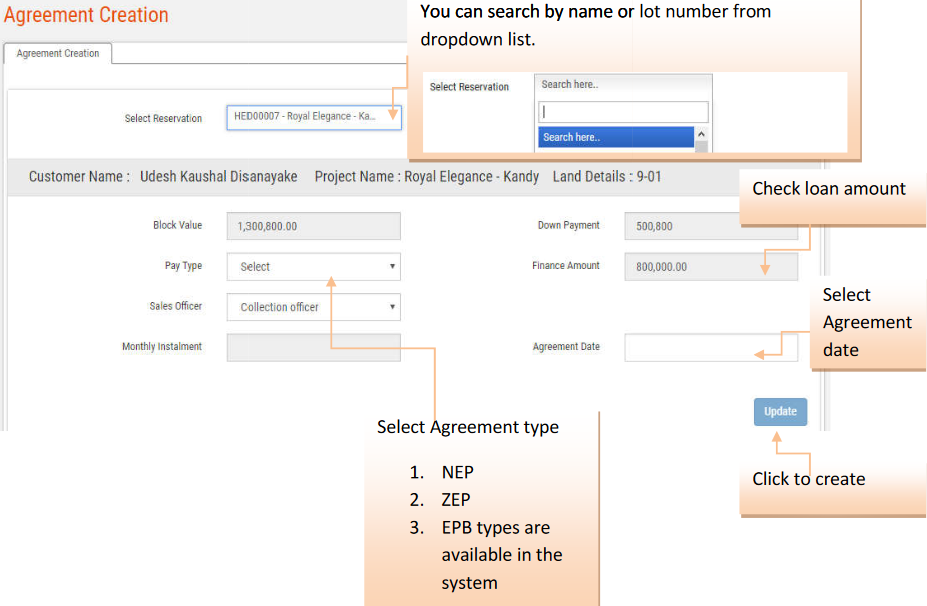Expand the Pay Type dropdown

(x=313, y=267)
